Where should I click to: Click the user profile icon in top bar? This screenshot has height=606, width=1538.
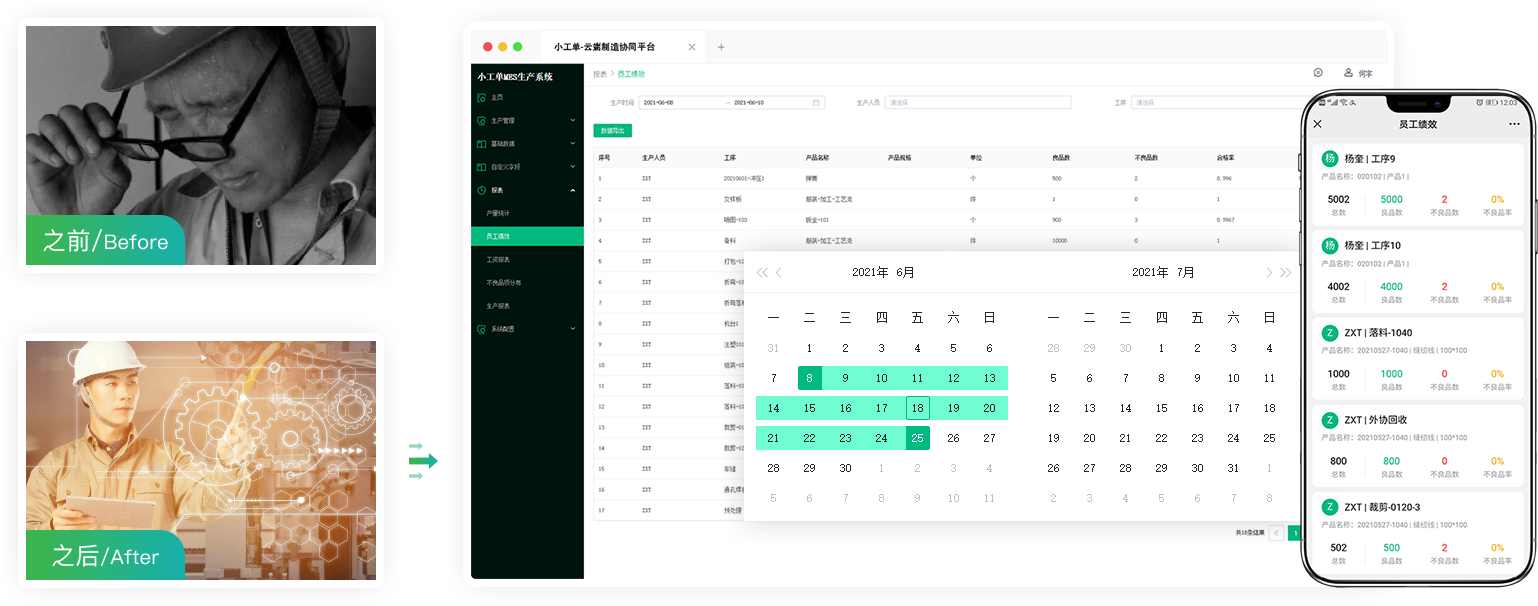(x=1348, y=73)
